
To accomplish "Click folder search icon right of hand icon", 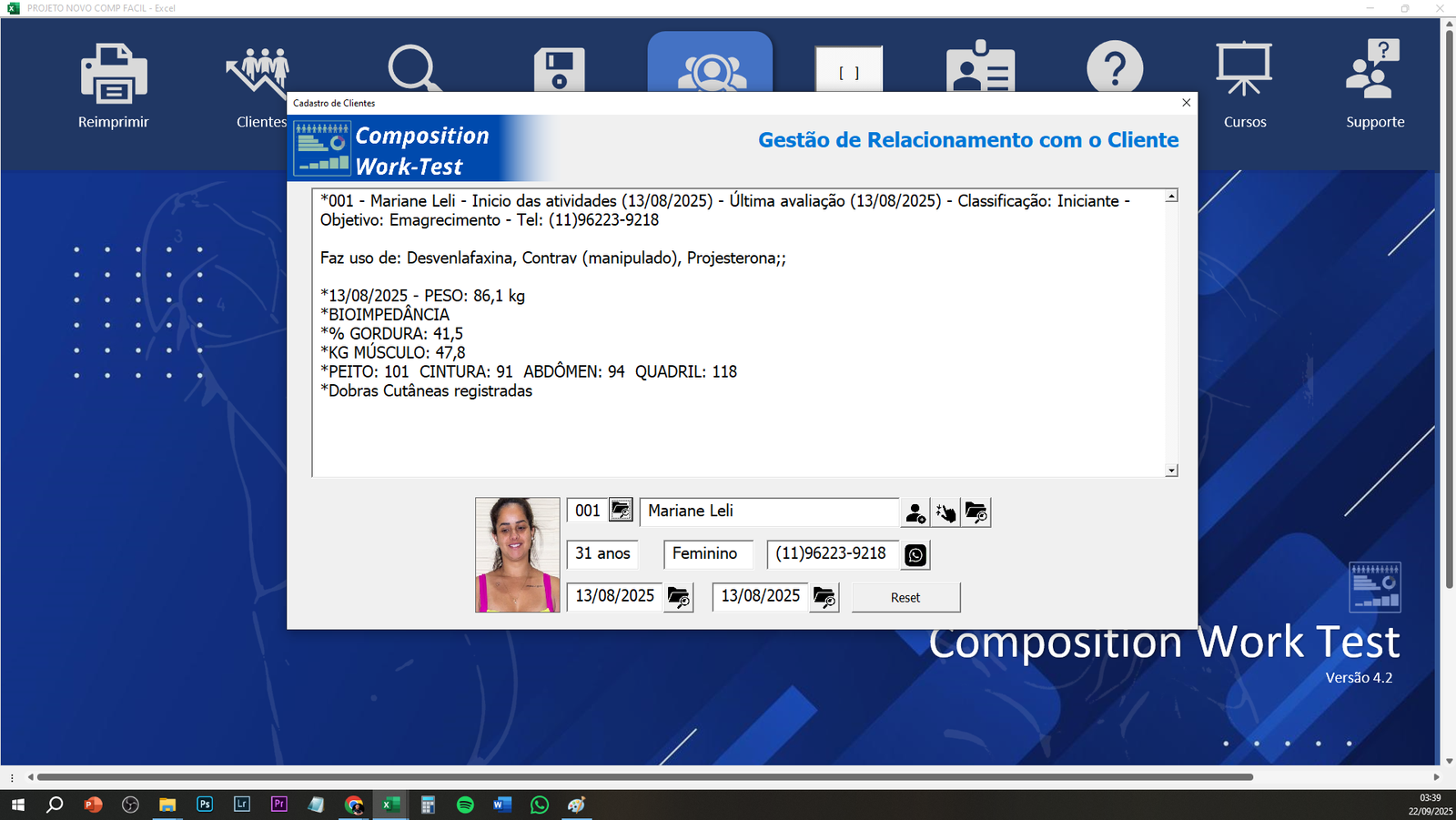I will [x=976, y=513].
